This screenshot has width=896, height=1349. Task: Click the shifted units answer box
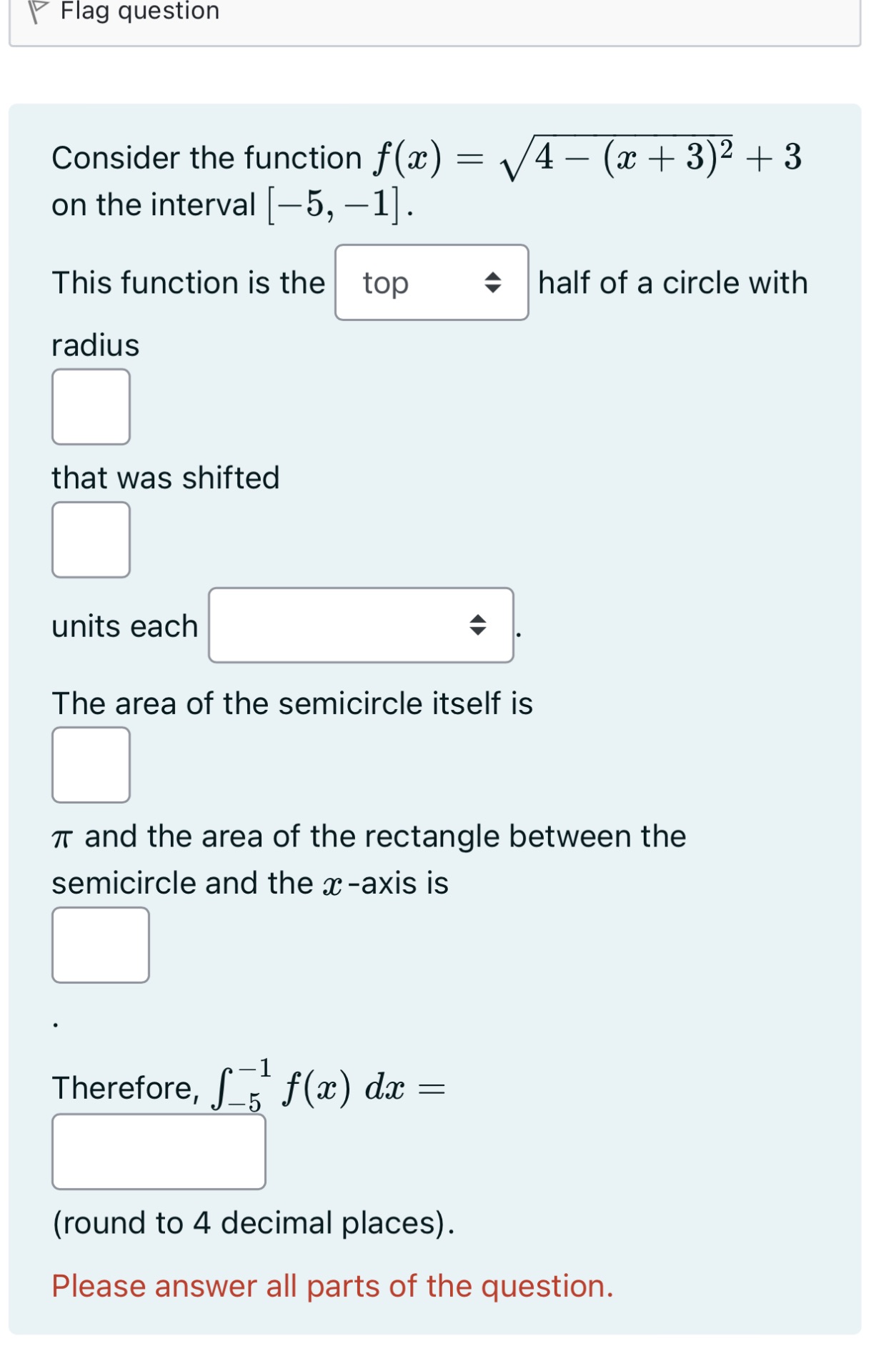pos(90,540)
